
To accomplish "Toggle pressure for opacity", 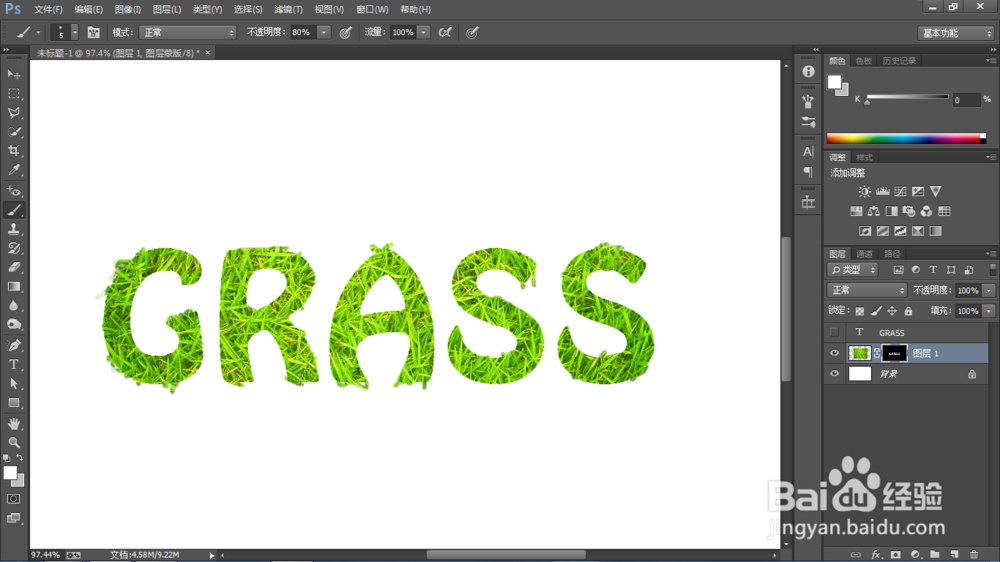I will point(345,33).
